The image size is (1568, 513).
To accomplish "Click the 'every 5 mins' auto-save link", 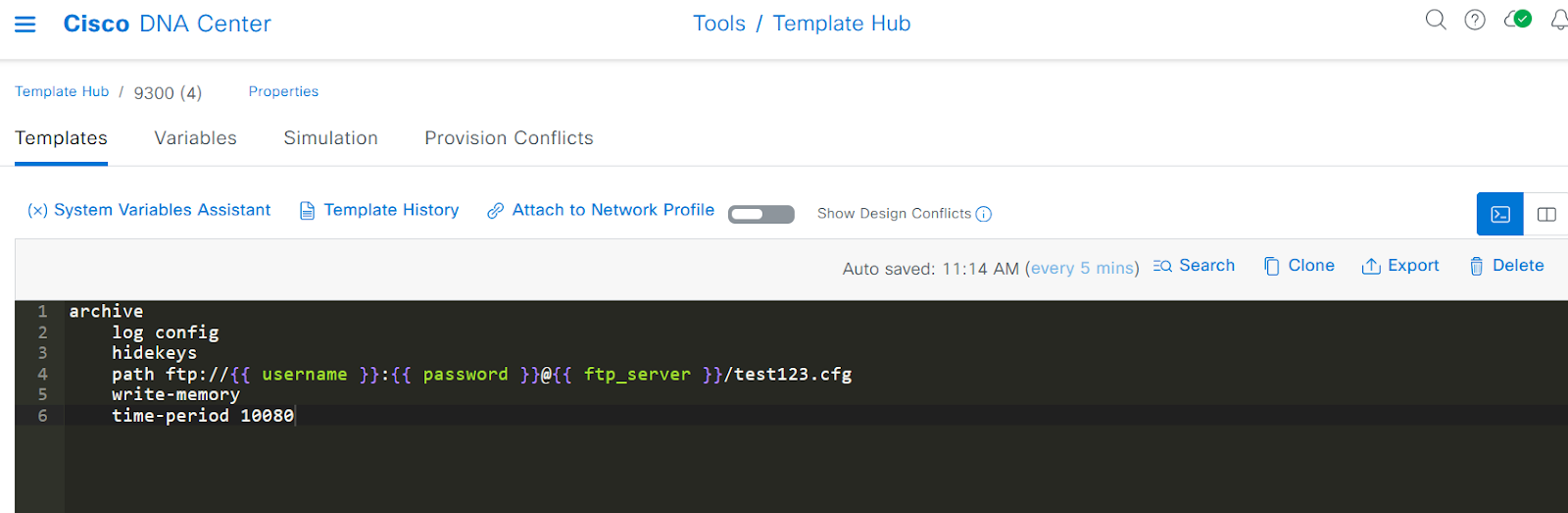I will click(1083, 268).
